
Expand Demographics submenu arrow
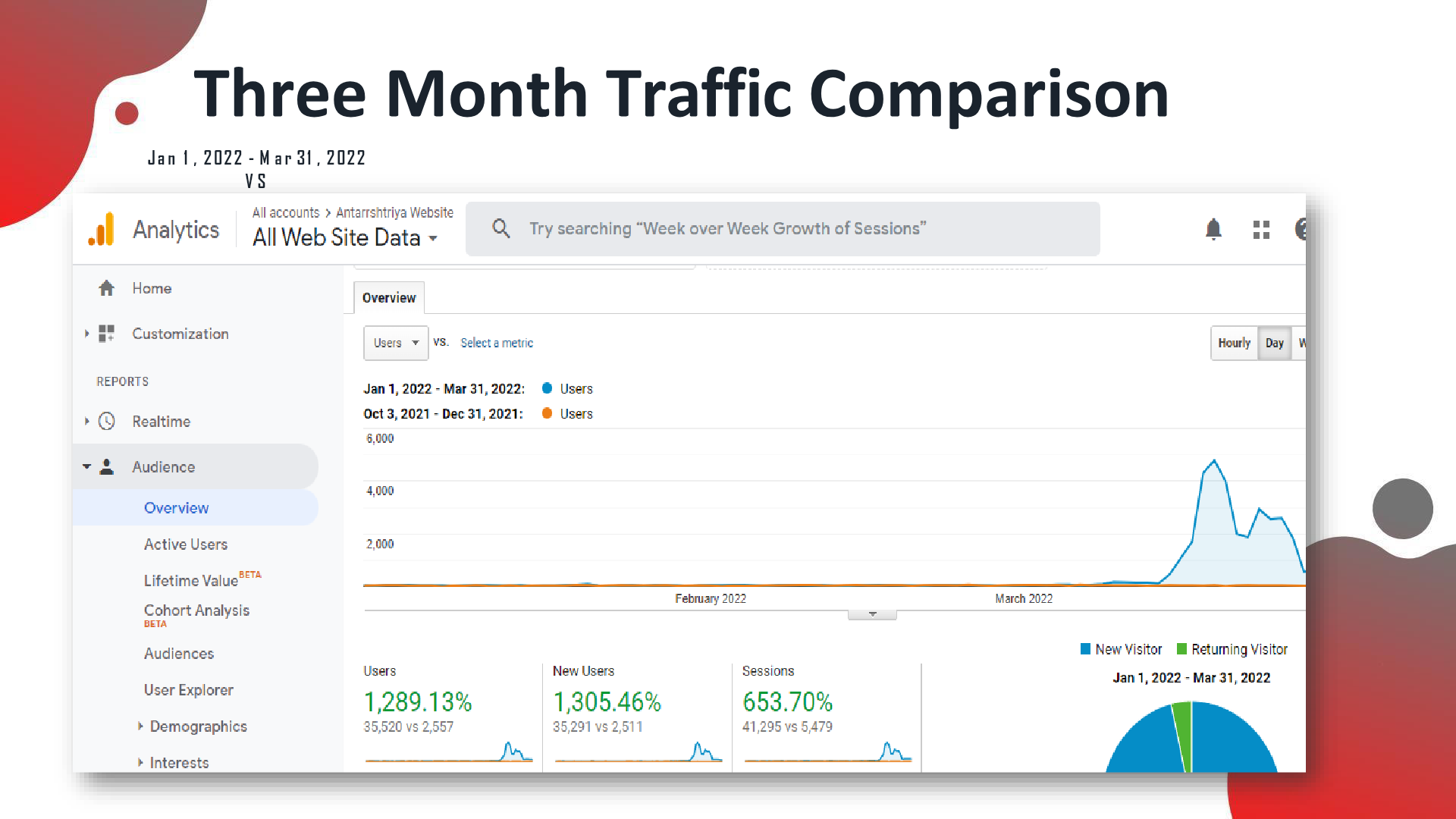pos(140,726)
